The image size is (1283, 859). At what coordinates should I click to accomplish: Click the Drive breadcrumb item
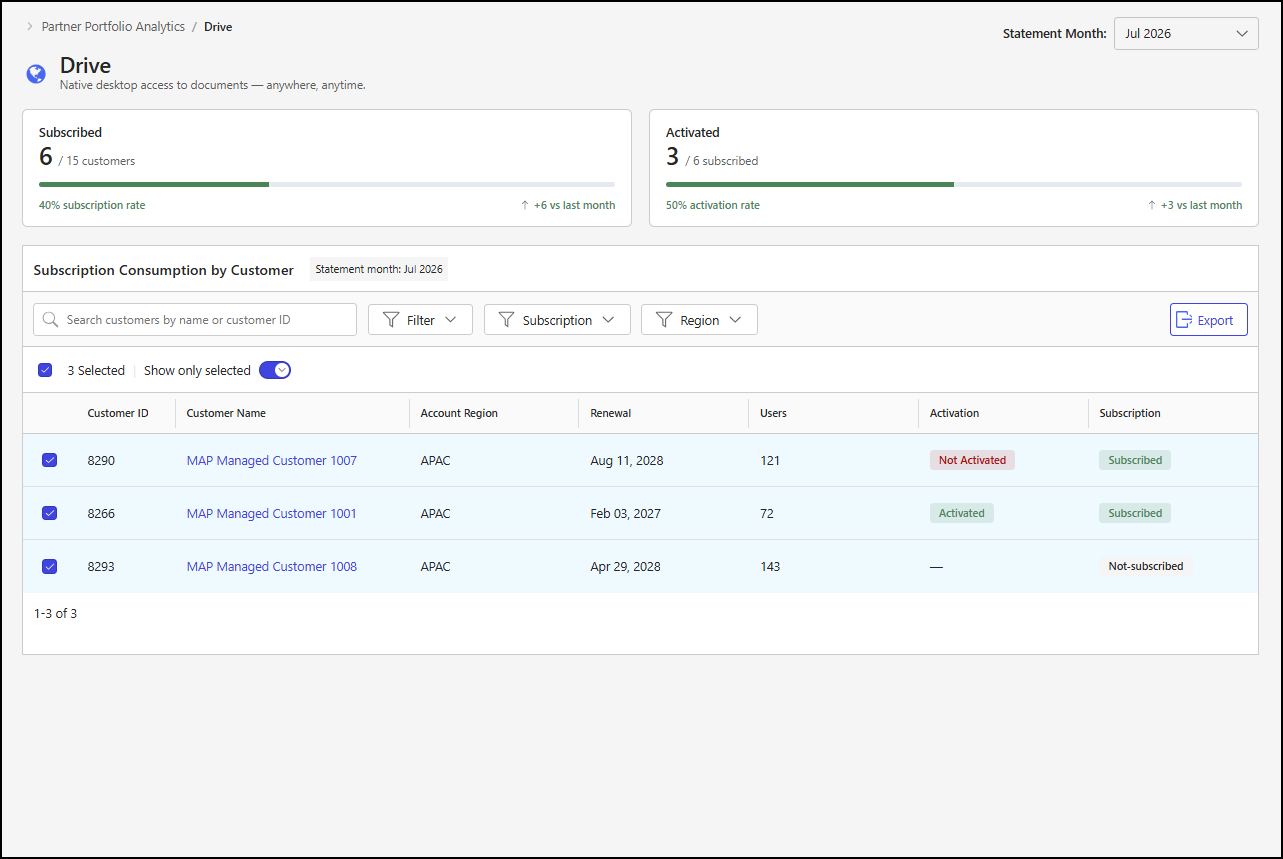(x=218, y=27)
